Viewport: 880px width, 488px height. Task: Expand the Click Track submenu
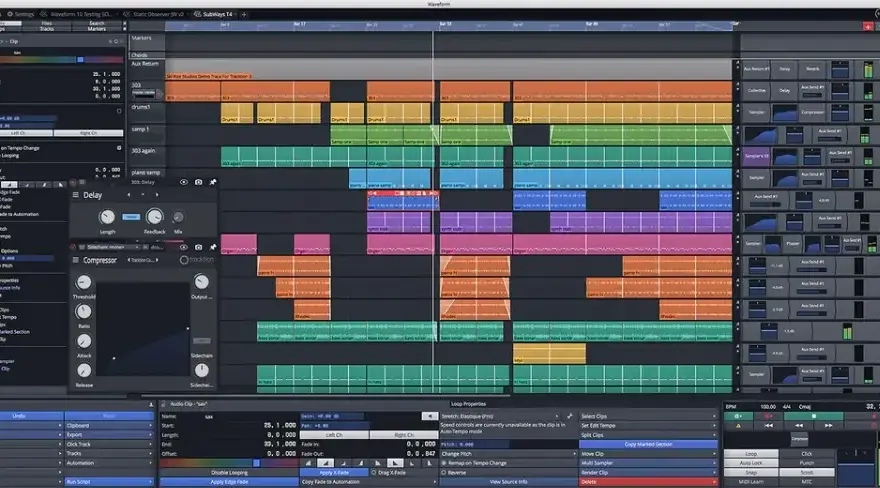[109, 444]
